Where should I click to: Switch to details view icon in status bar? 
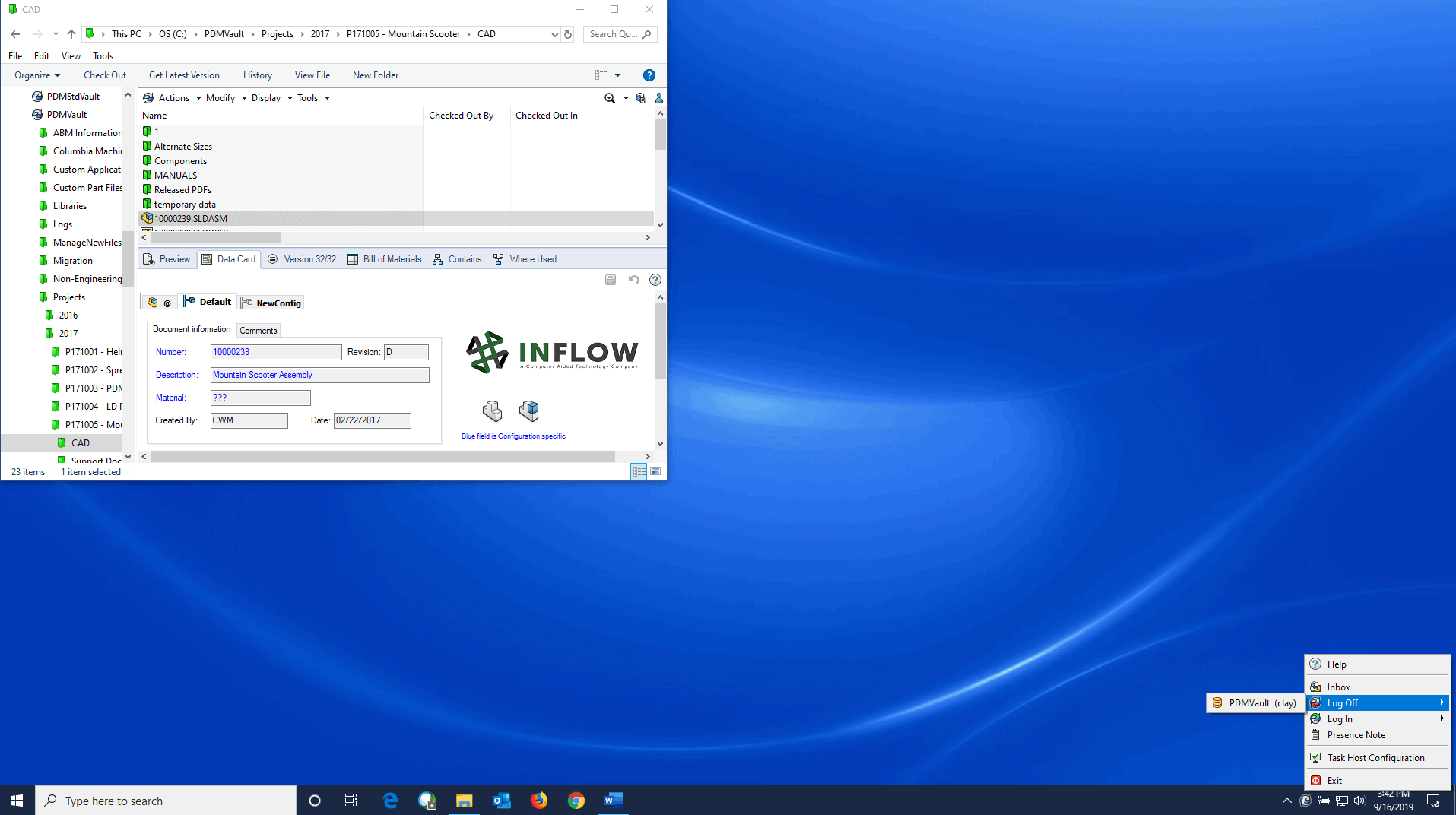(639, 472)
